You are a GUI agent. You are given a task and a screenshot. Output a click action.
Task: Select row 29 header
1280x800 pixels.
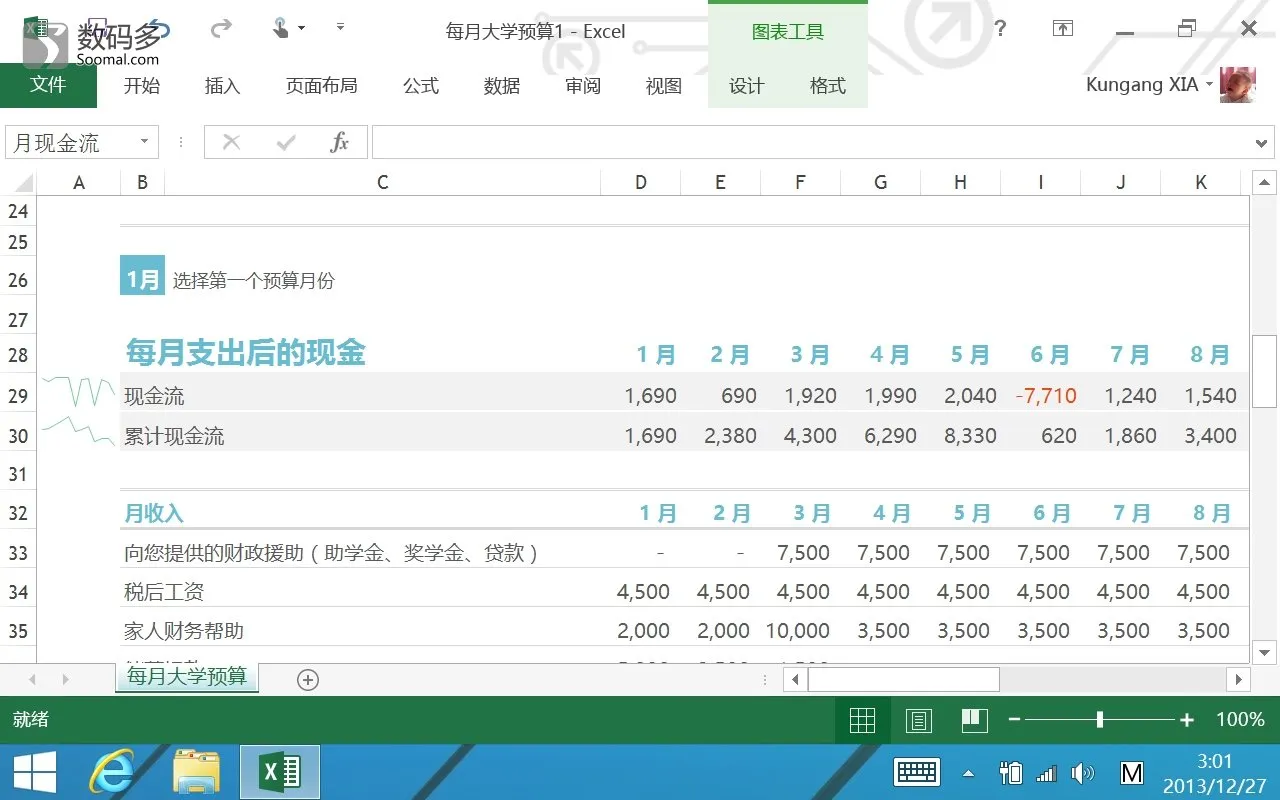click(x=18, y=396)
